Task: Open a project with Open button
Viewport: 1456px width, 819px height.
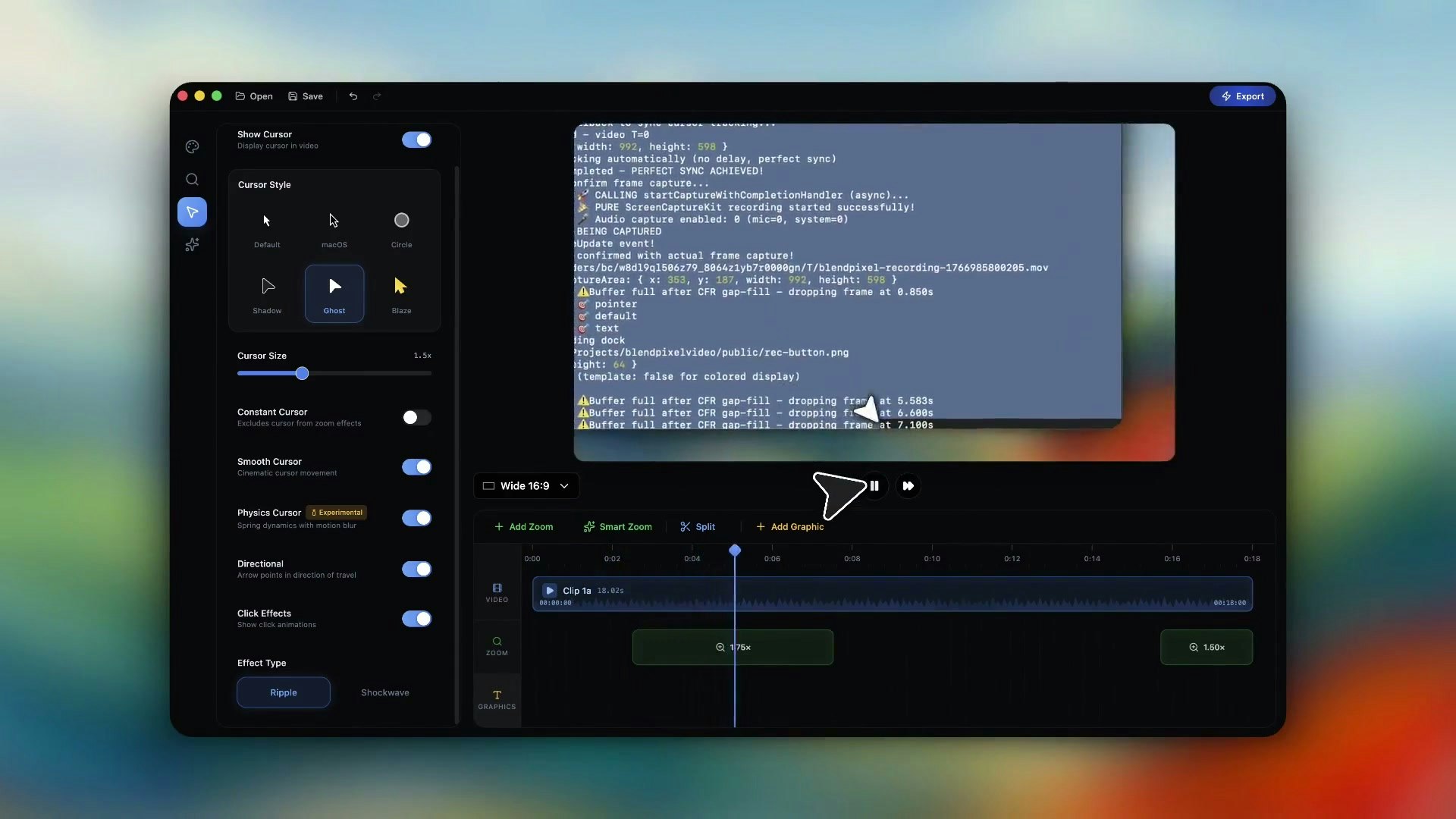Action: (254, 96)
